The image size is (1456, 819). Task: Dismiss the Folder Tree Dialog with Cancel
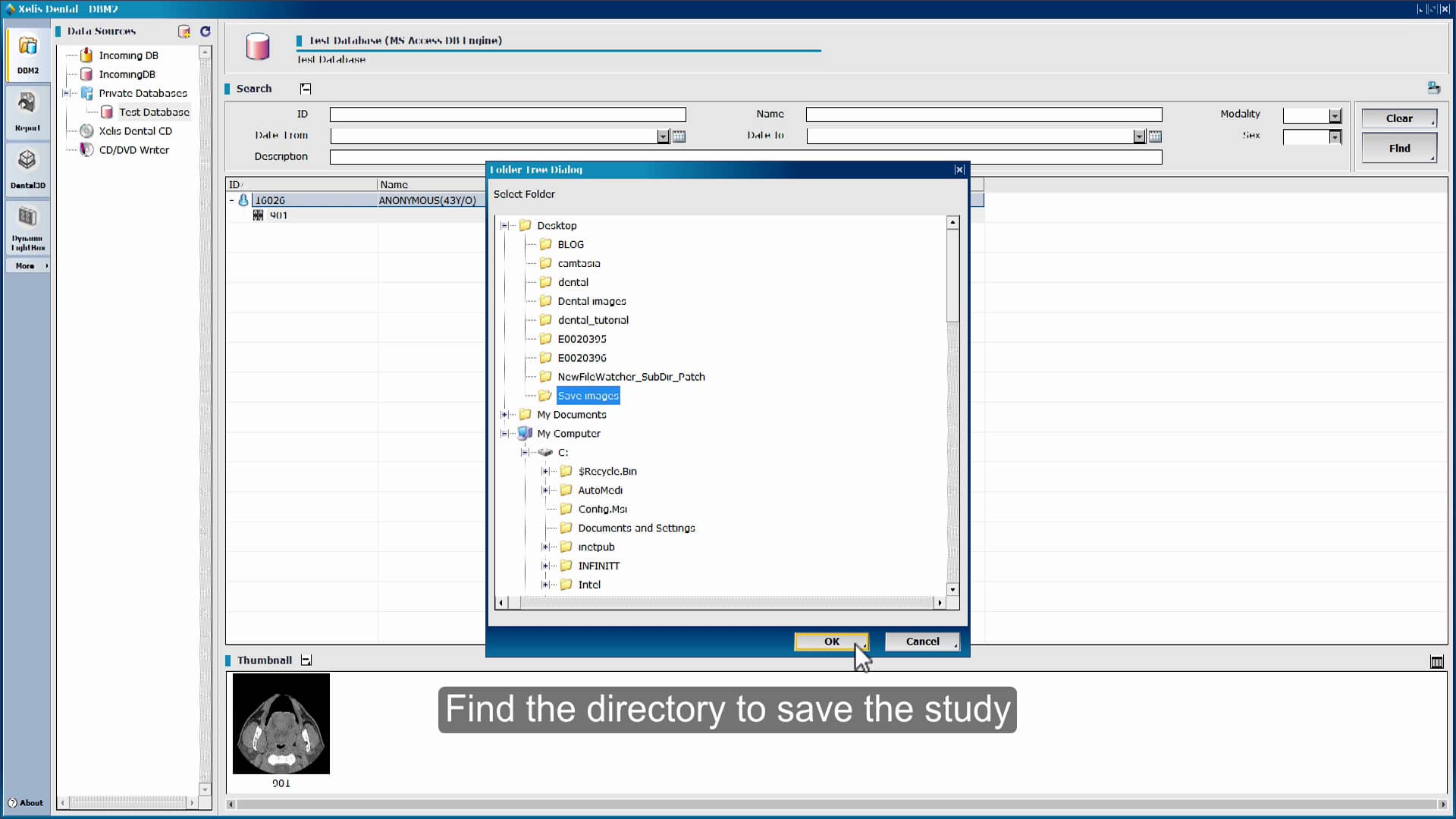(x=922, y=641)
